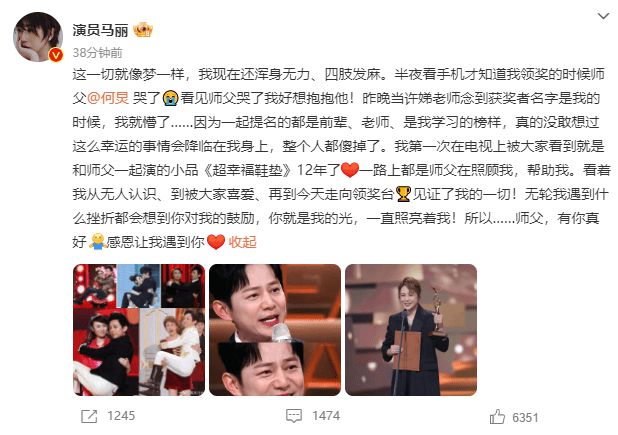Click the repost count 1245

[121, 416]
